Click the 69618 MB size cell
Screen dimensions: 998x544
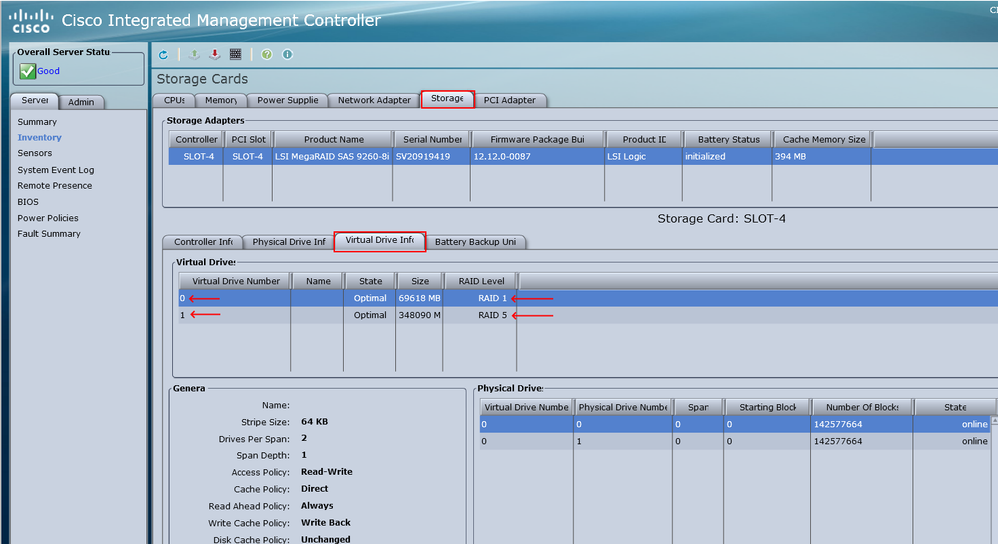click(419, 298)
